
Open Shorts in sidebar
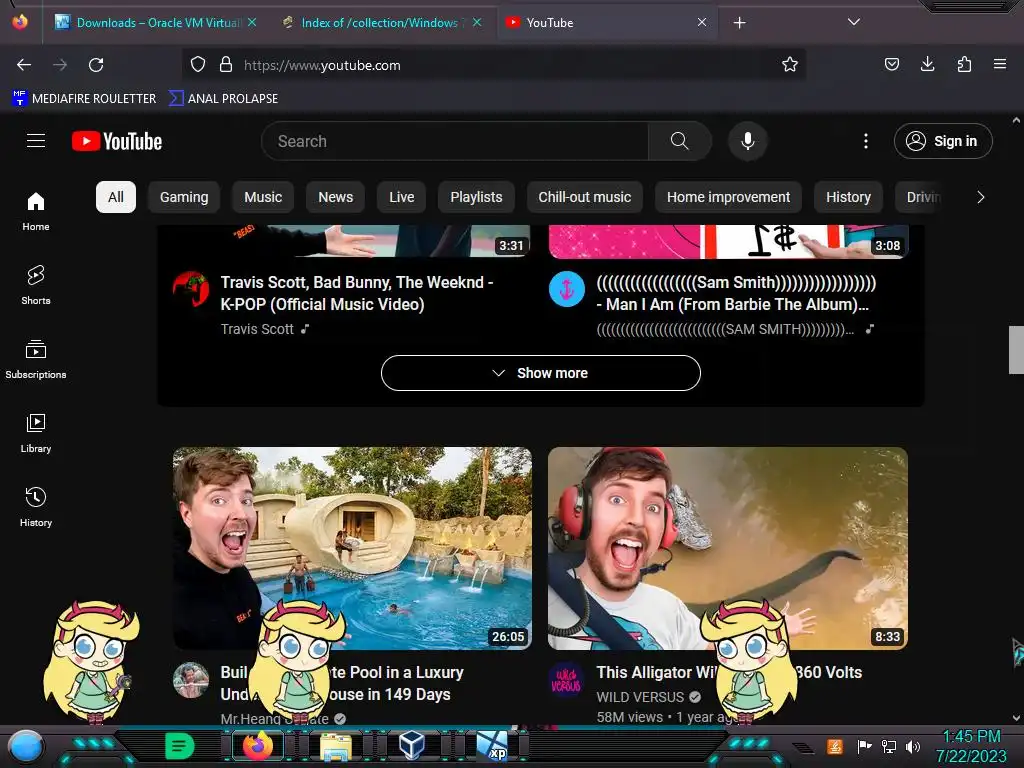point(36,285)
